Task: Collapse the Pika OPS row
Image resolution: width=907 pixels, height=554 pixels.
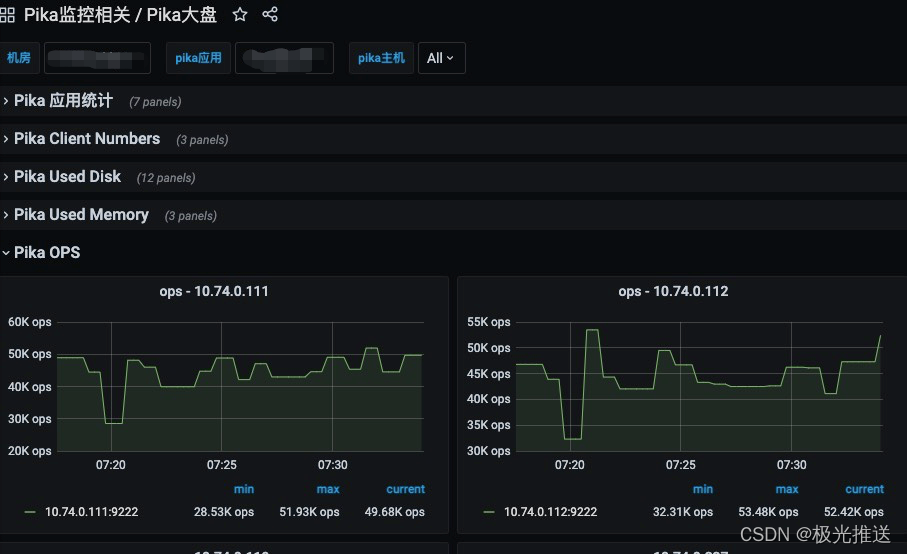Action: pyautogui.click(x=47, y=253)
